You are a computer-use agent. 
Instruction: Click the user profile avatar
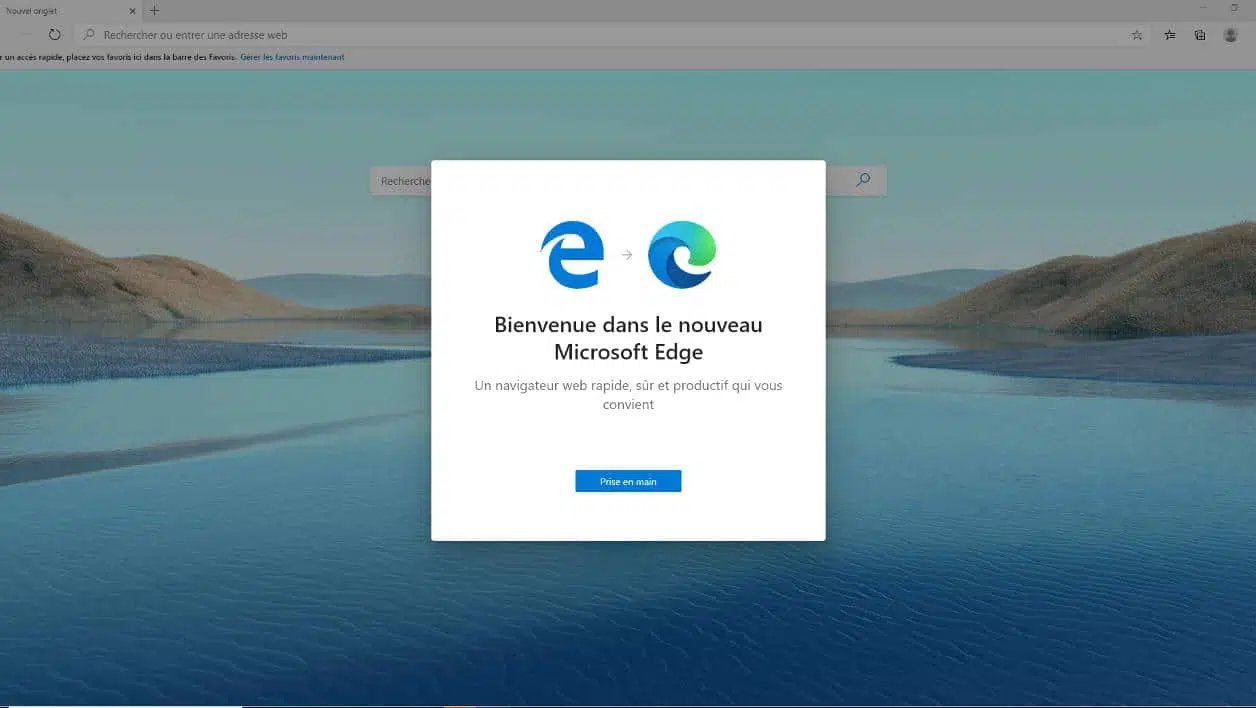[x=1231, y=34]
